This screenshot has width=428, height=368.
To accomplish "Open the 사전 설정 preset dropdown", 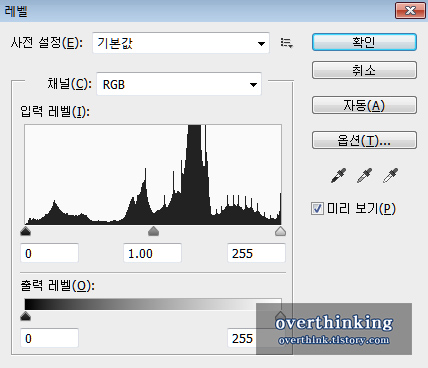I will (181, 43).
